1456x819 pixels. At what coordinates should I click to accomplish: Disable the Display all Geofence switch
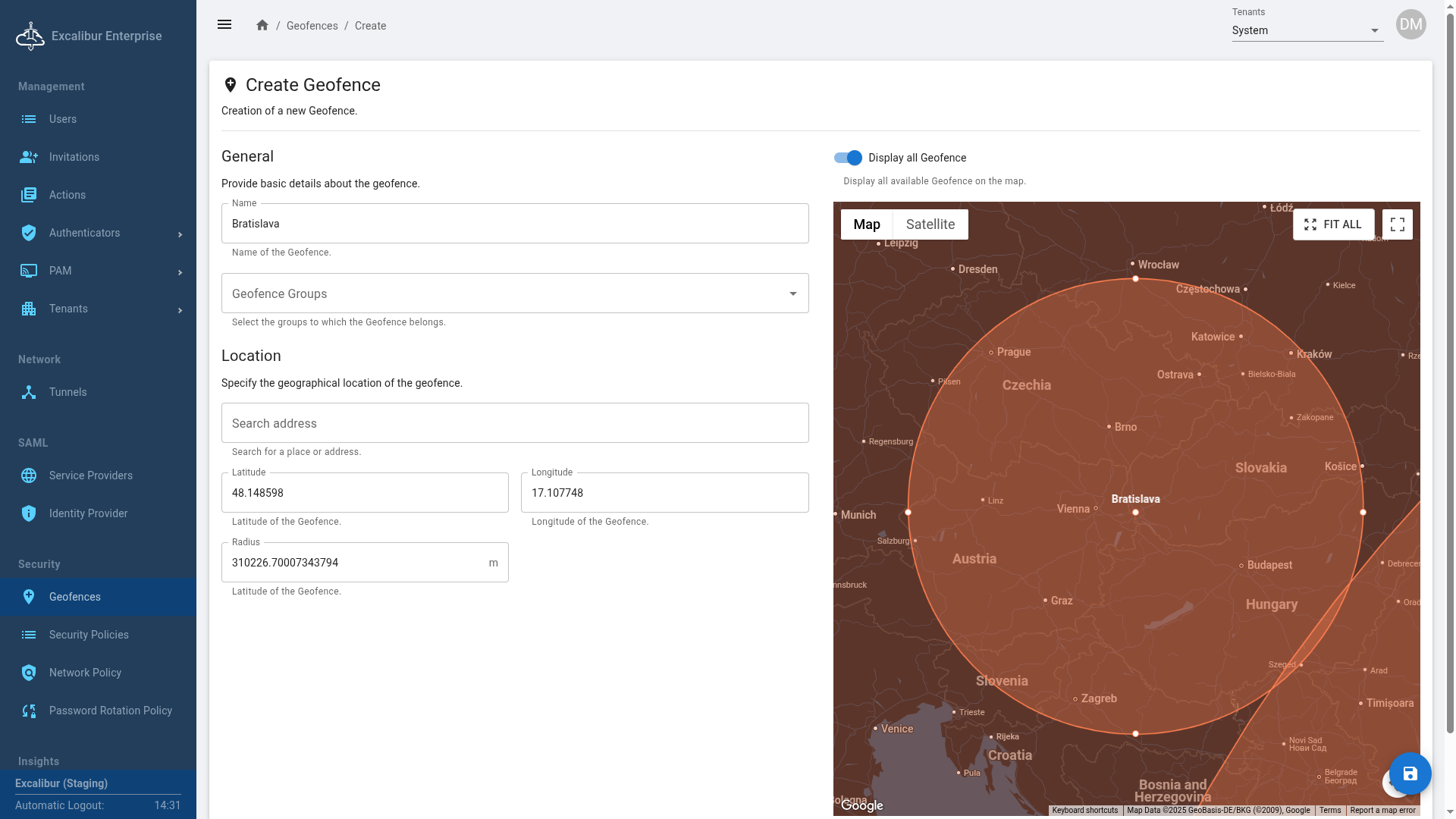pos(848,158)
